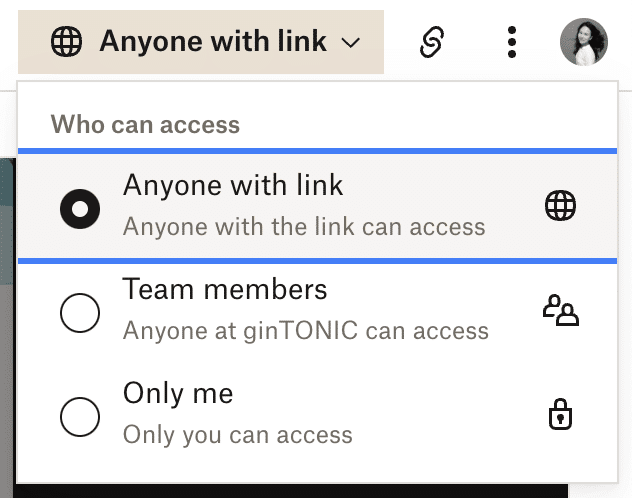Open the three-dot more options menu
This screenshot has height=498, width=632.
point(512,42)
